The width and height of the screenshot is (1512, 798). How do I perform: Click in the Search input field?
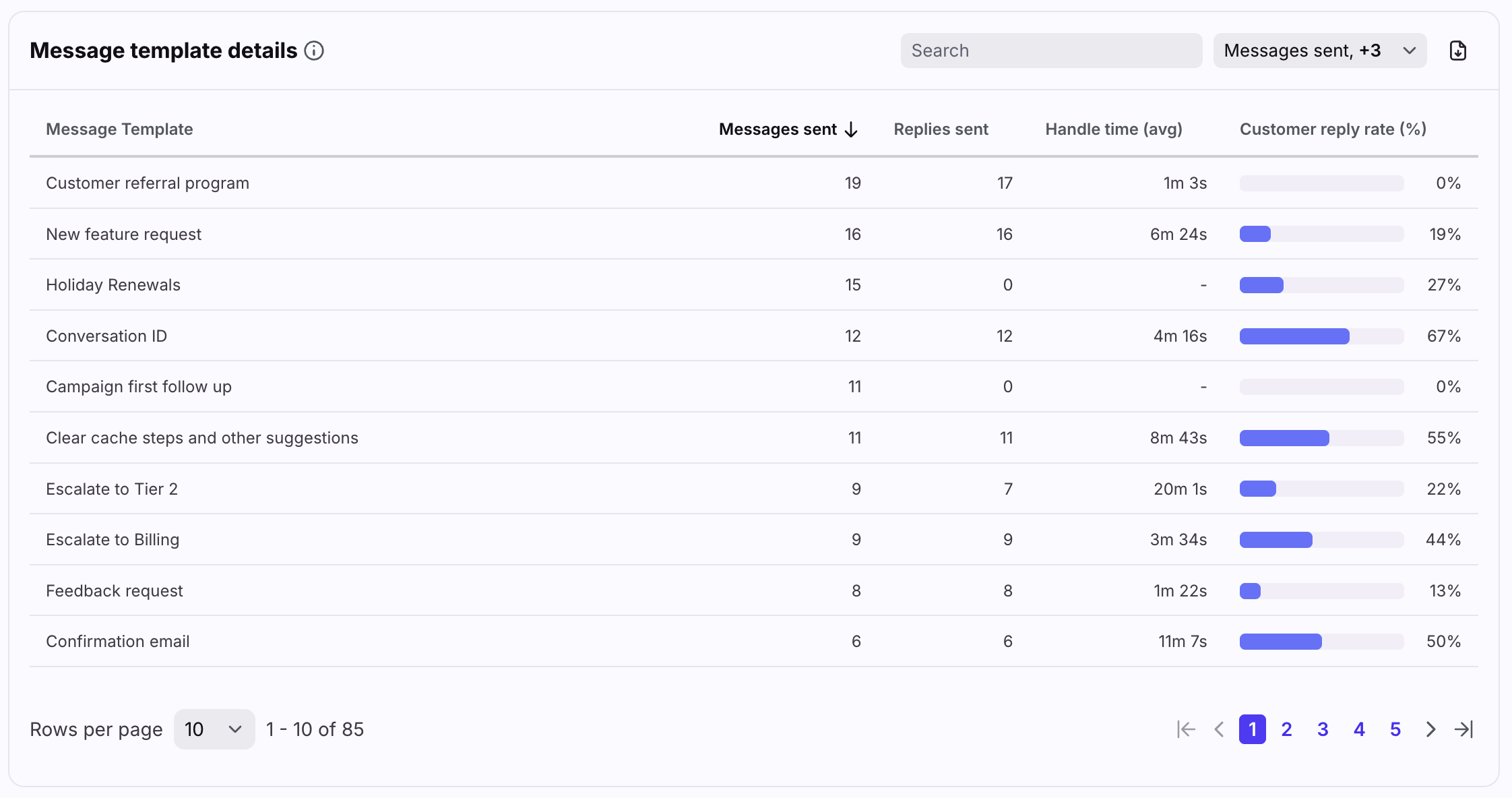[1051, 51]
